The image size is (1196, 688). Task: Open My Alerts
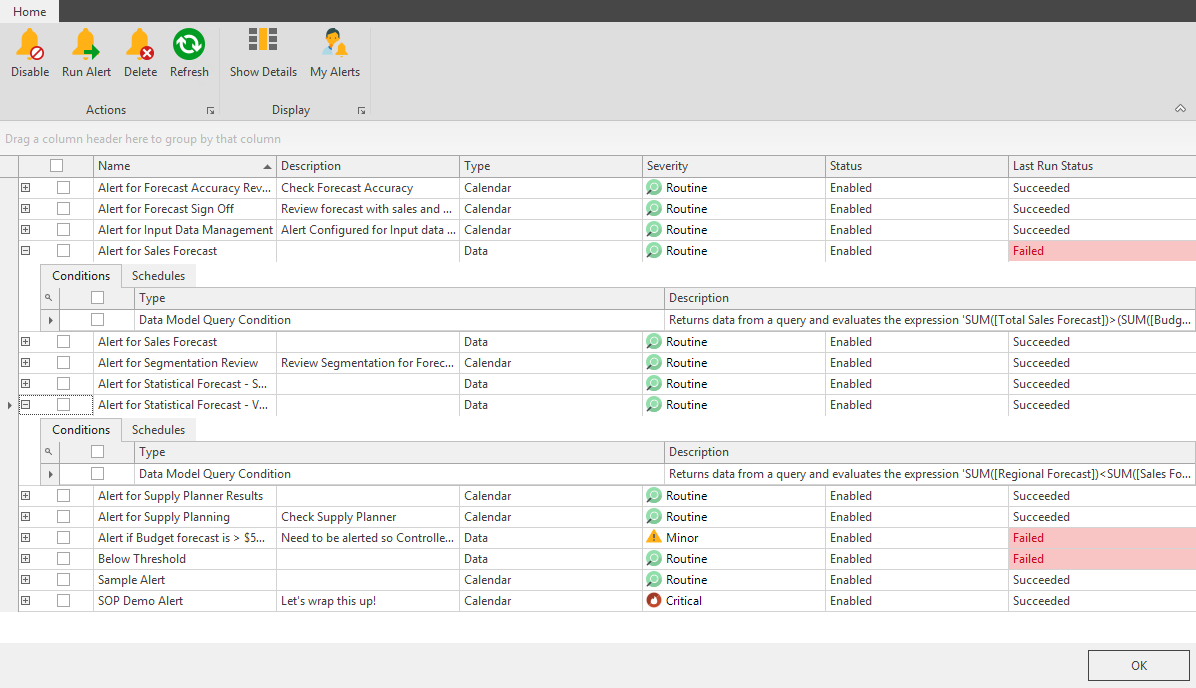click(335, 53)
